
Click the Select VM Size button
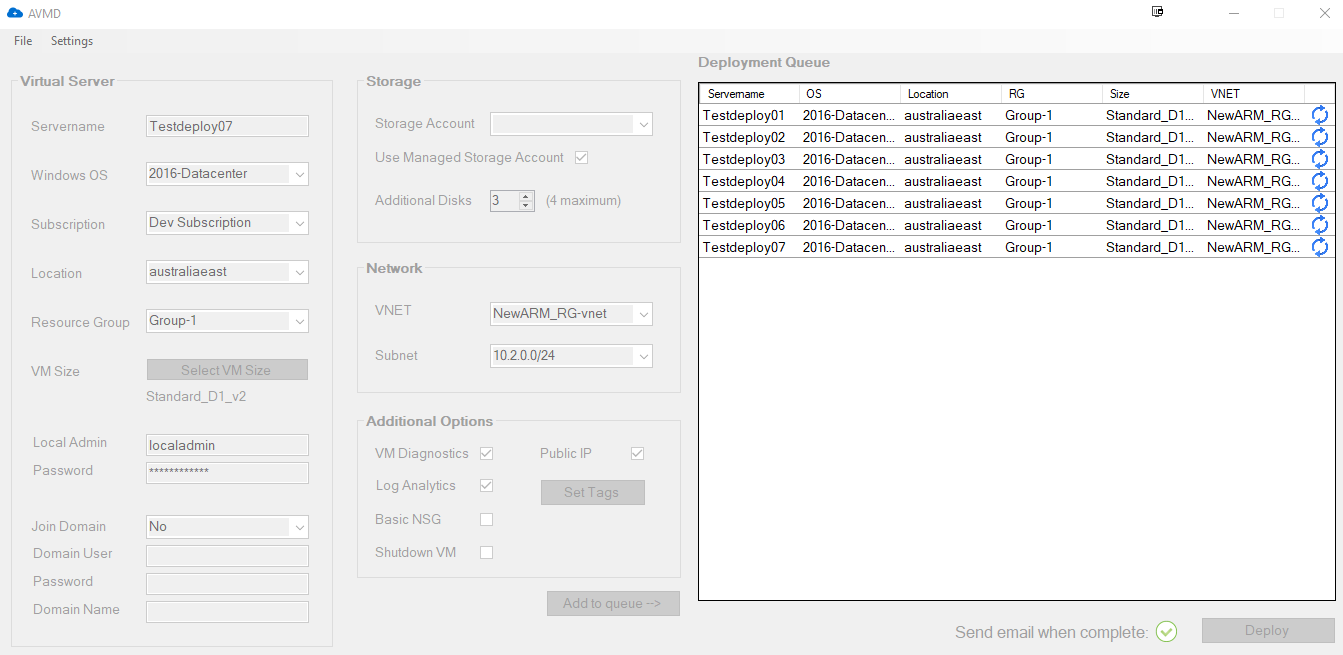point(227,370)
